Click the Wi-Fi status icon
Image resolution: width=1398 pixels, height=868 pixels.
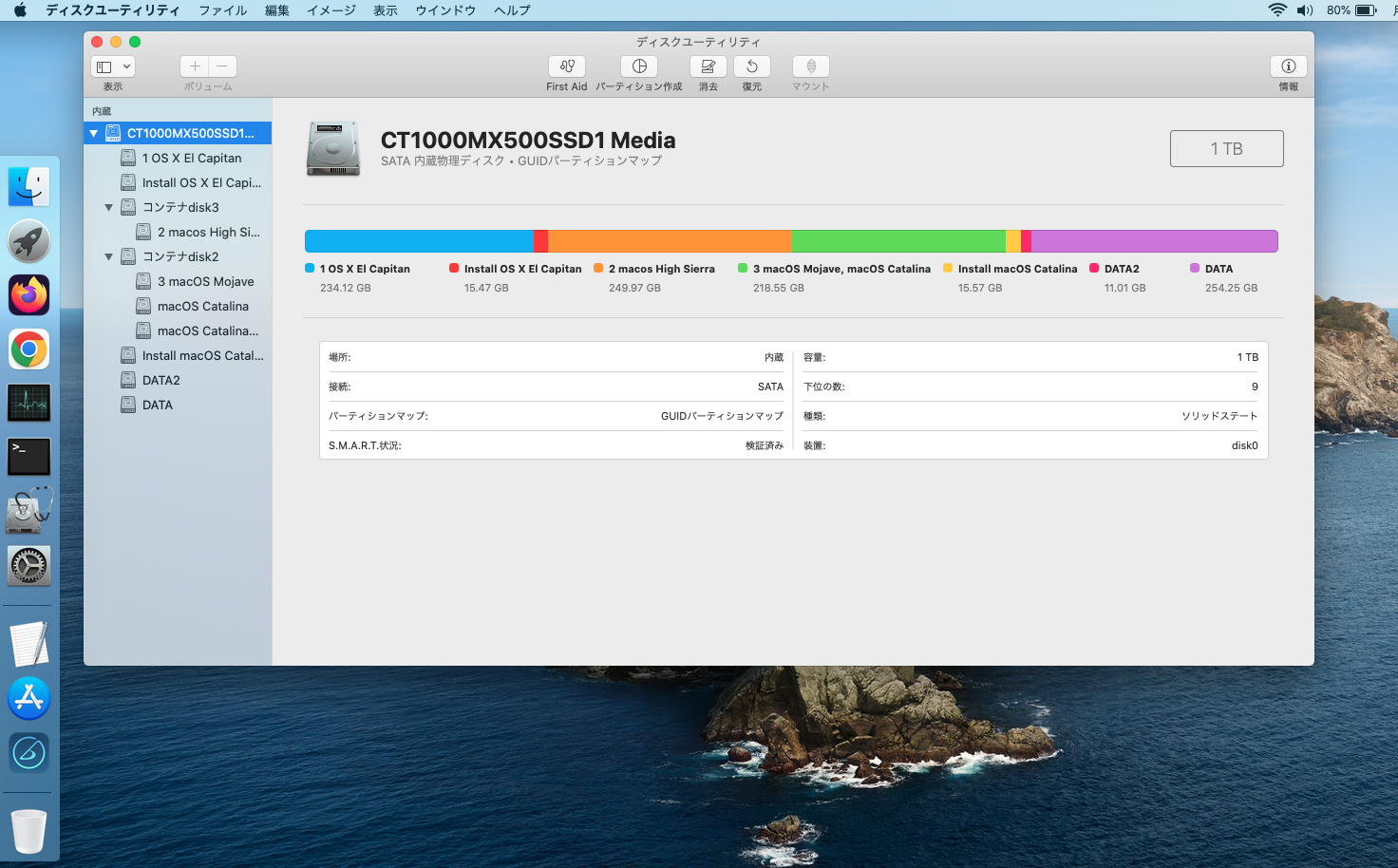coord(1277,10)
